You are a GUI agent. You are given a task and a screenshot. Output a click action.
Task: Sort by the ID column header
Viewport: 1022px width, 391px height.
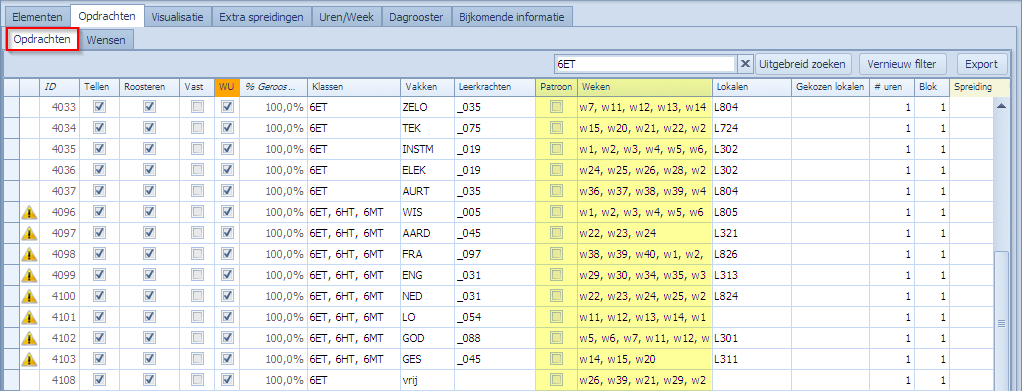[60, 87]
